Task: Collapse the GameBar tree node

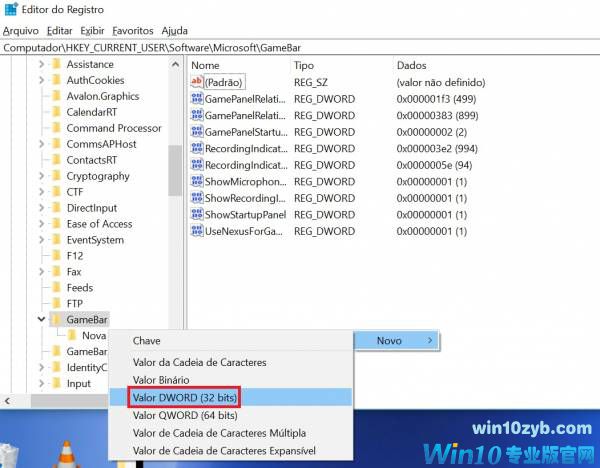Action: (41, 320)
